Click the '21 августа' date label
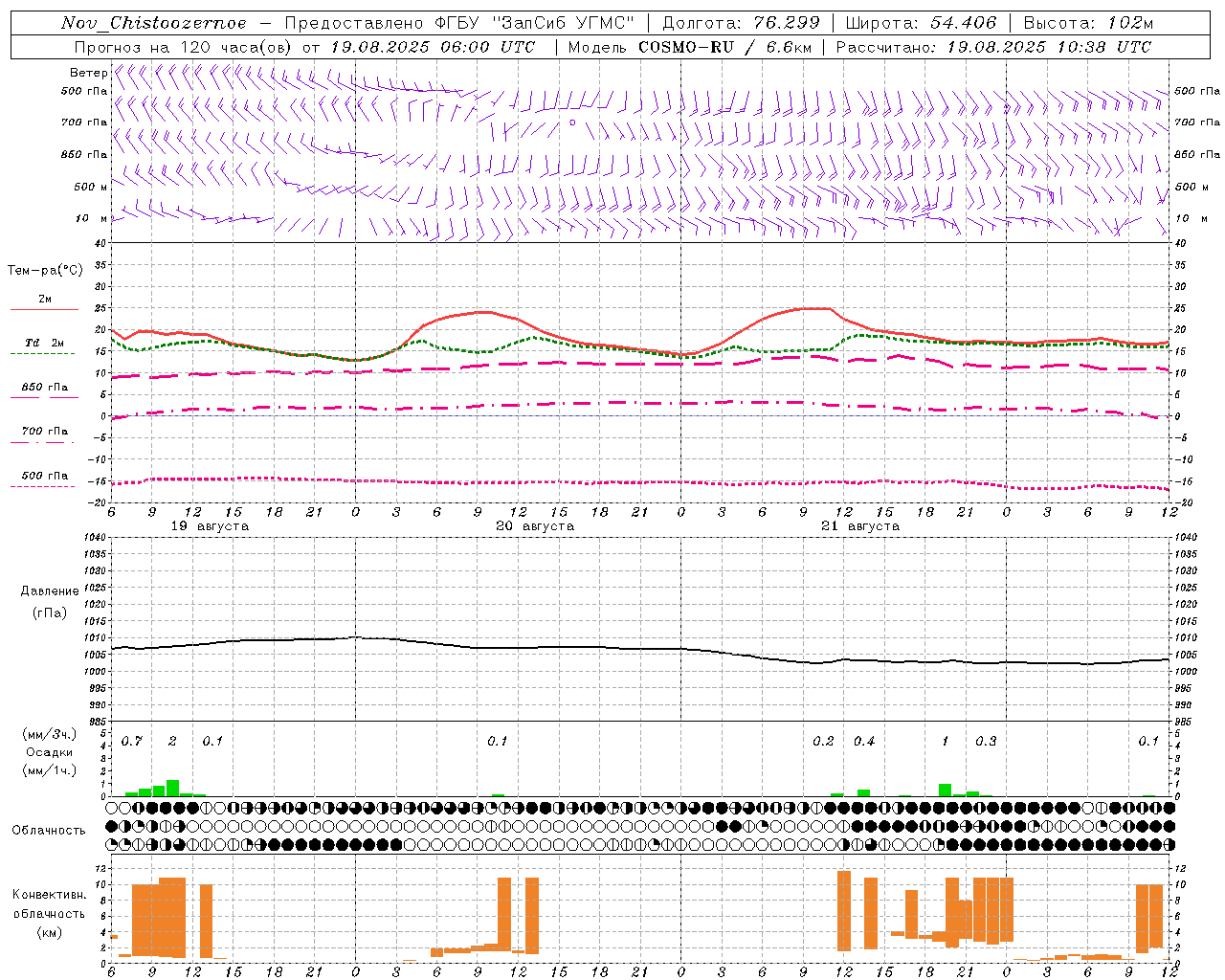 tap(860, 526)
